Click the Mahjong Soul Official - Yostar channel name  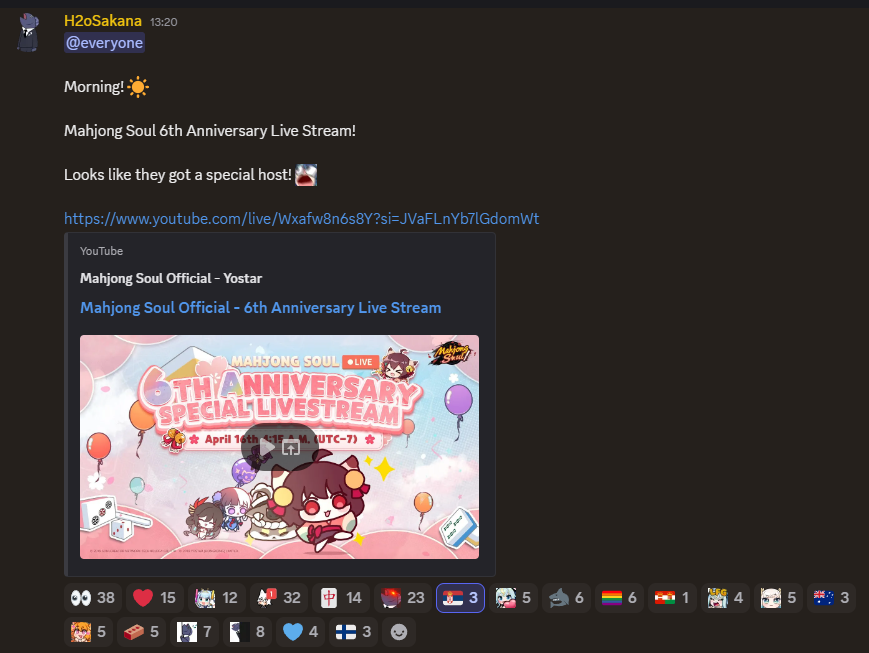coord(171,278)
